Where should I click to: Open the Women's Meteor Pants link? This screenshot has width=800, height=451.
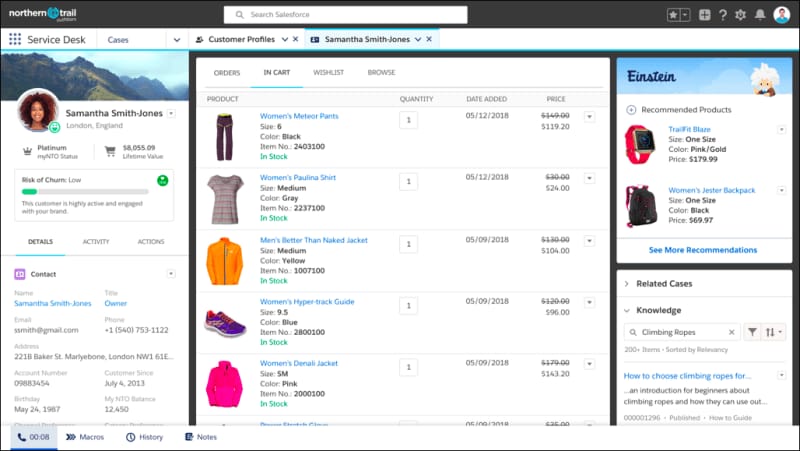click(x=299, y=116)
